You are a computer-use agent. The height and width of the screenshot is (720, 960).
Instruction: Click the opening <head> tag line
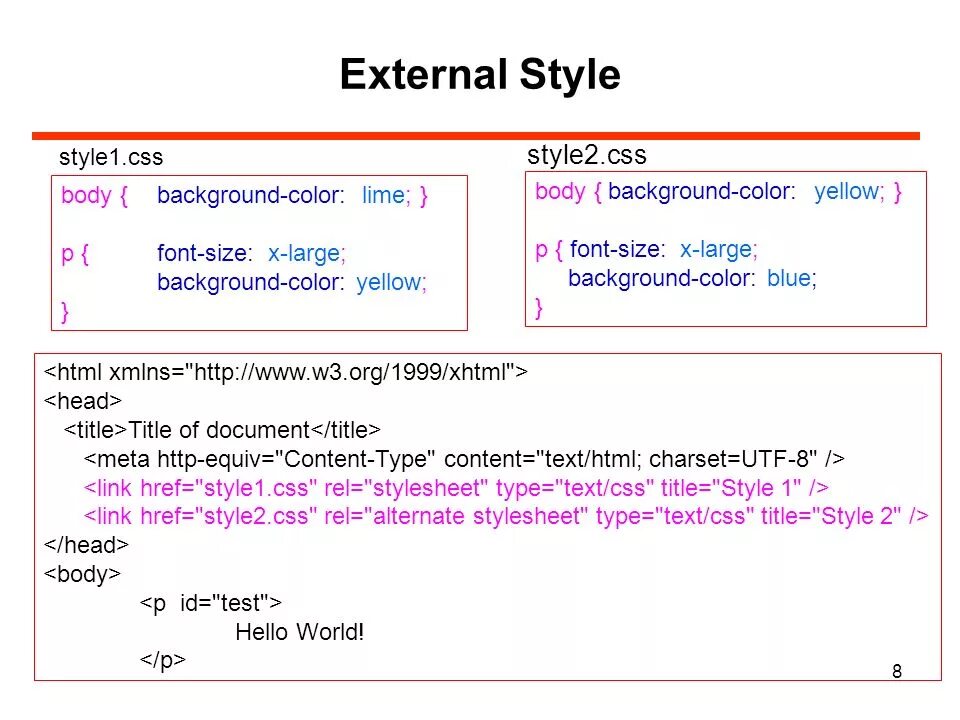click(x=83, y=401)
